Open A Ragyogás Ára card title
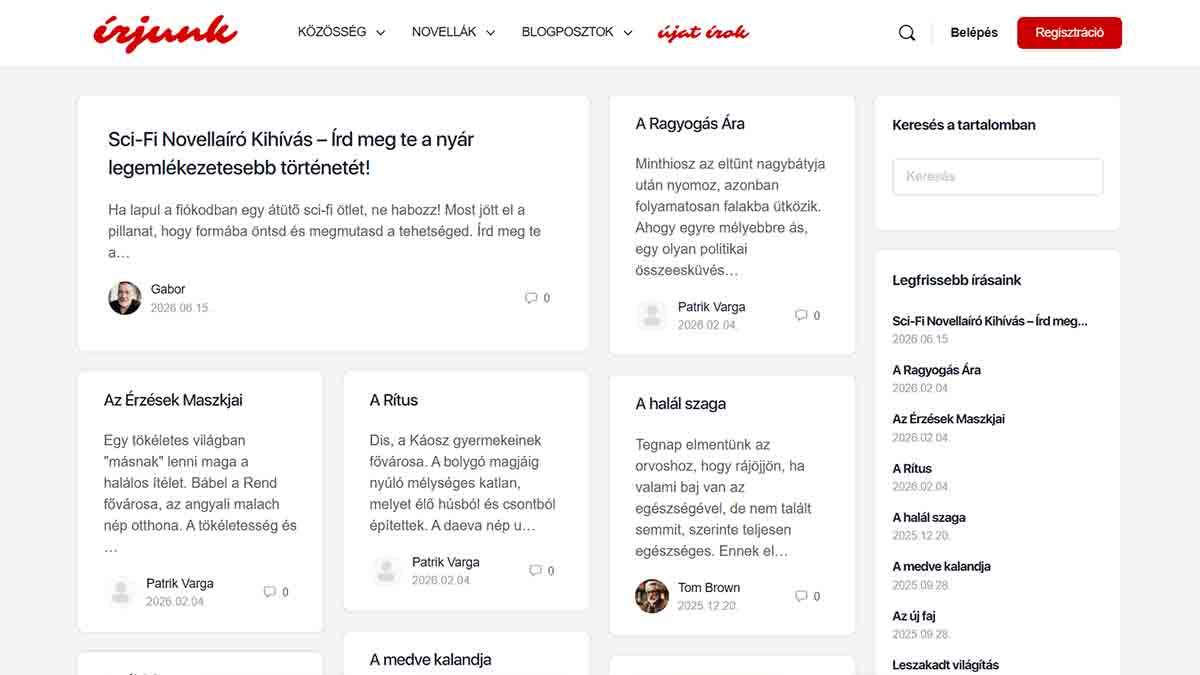 690,124
